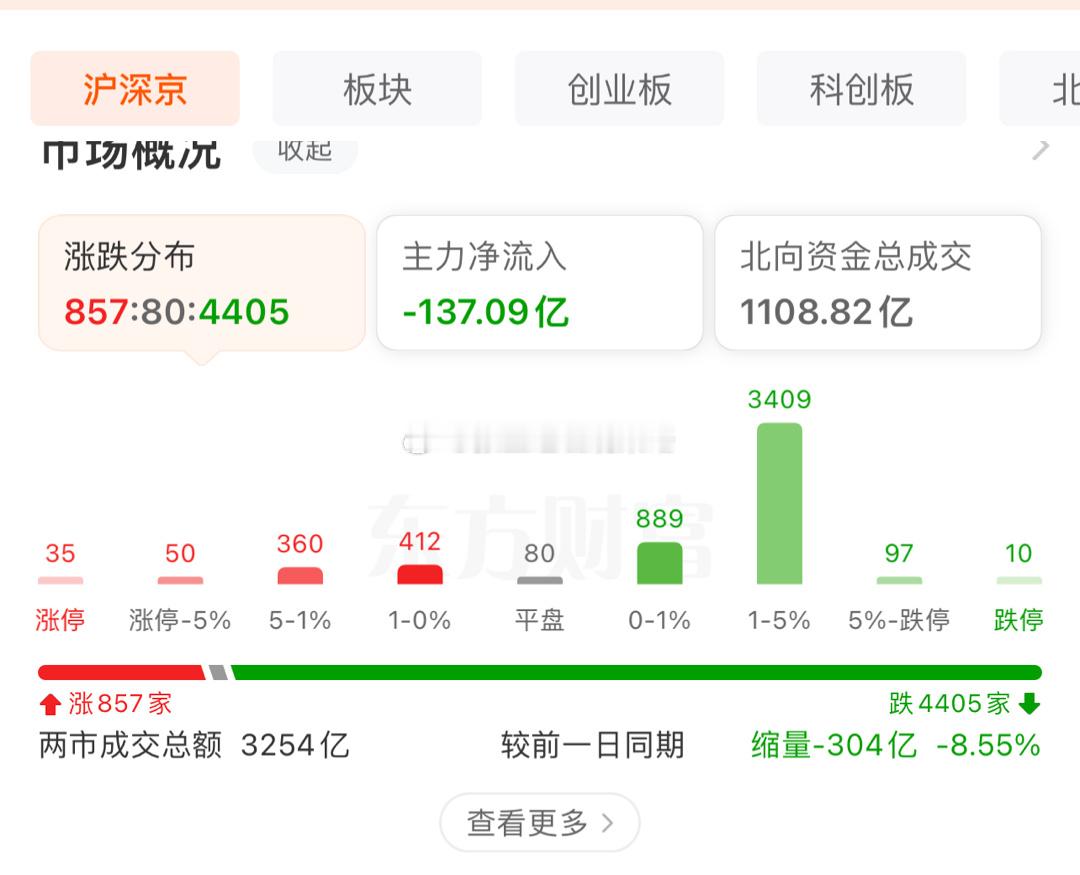Click the 857:80:4405 ratio value
Screen dimensions: 1080x875
point(177,312)
